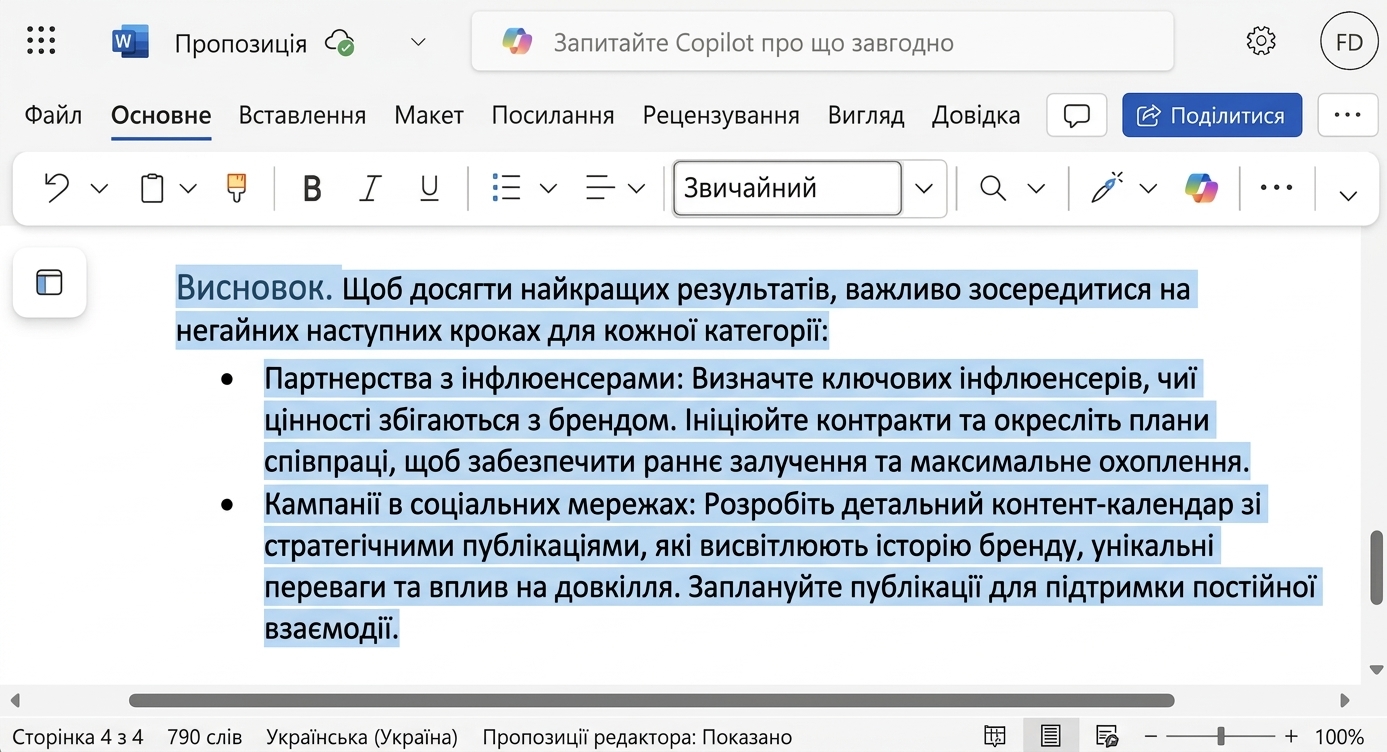
Task: Select the print layout view icon
Action: point(1050,736)
